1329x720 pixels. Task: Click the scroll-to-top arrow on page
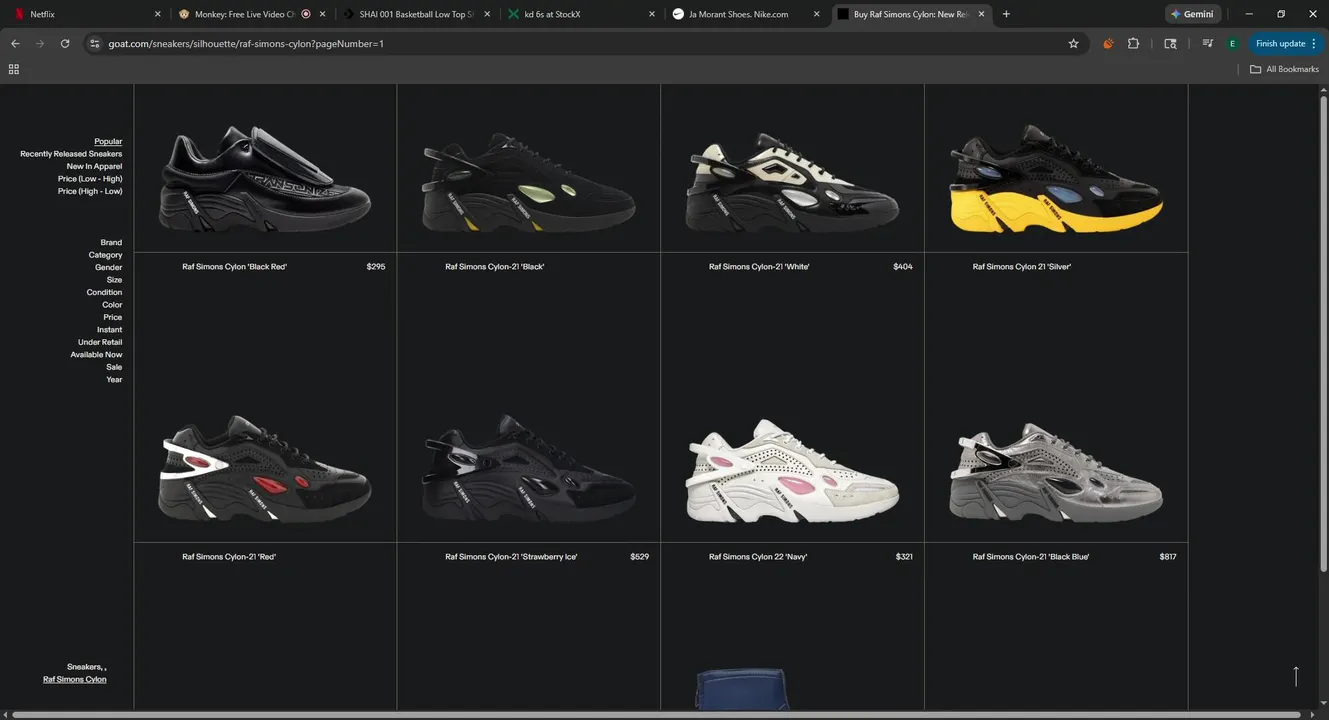tap(1296, 677)
